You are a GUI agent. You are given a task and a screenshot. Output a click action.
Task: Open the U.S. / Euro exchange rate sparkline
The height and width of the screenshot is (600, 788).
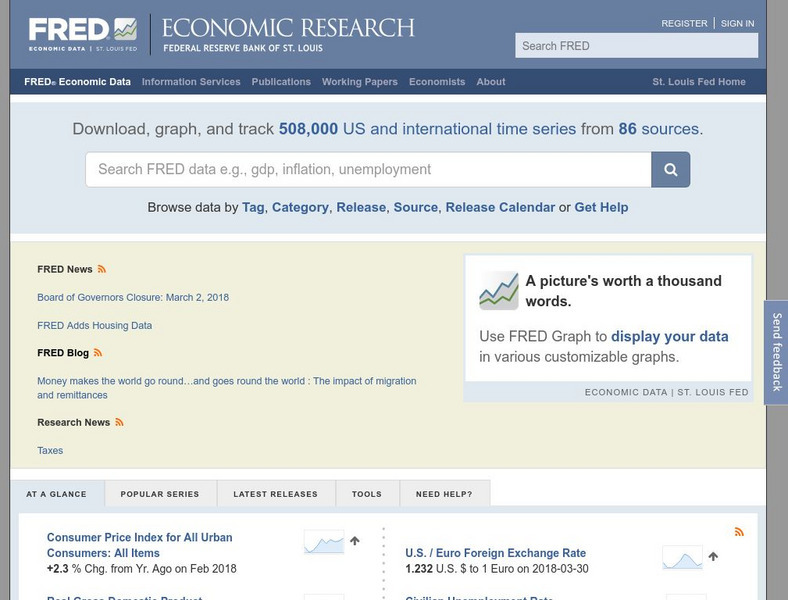682,557
